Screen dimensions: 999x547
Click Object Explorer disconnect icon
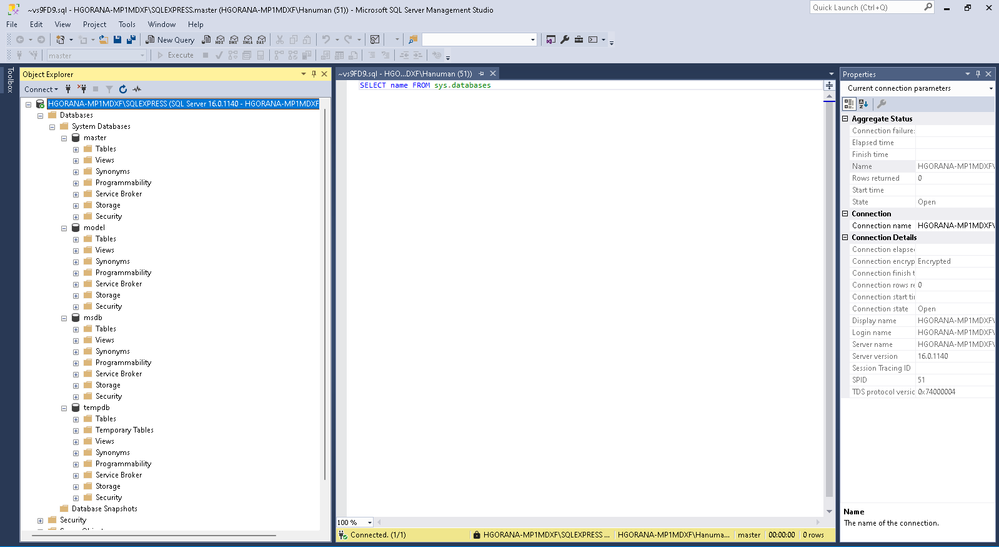82,90
